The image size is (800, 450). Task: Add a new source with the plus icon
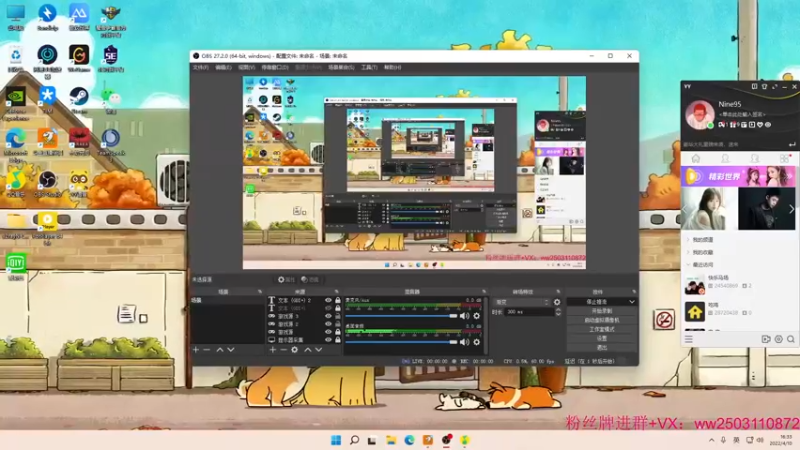(272, 349)
